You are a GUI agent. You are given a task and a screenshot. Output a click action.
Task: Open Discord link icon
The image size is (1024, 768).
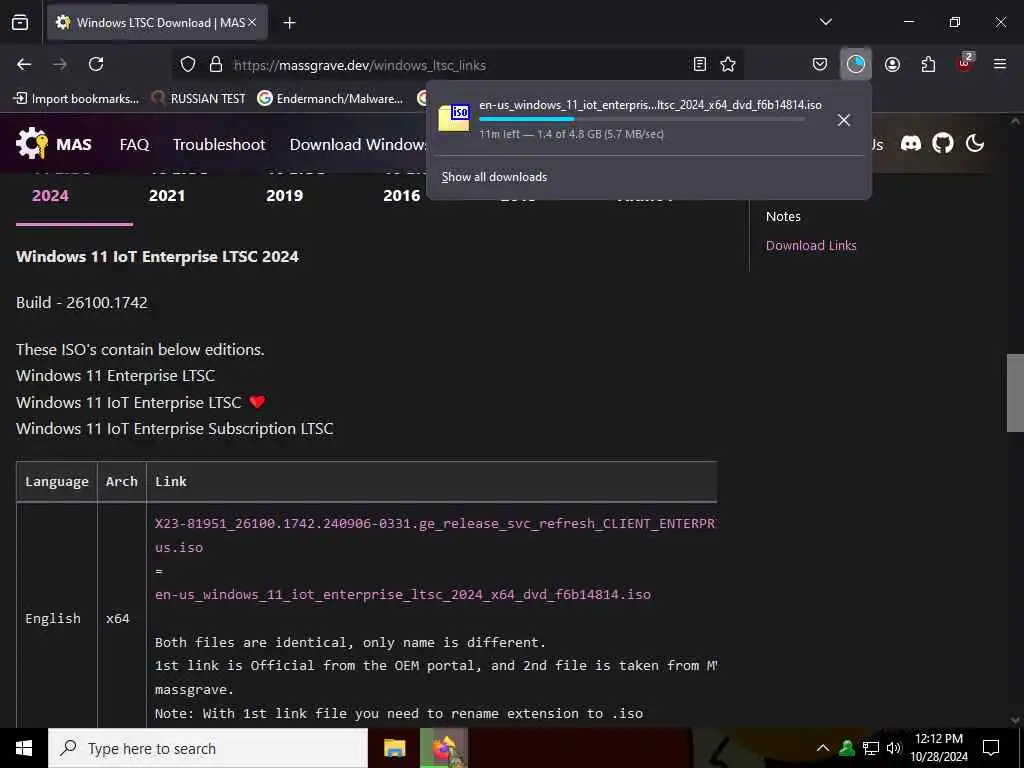tap(910, 144)
